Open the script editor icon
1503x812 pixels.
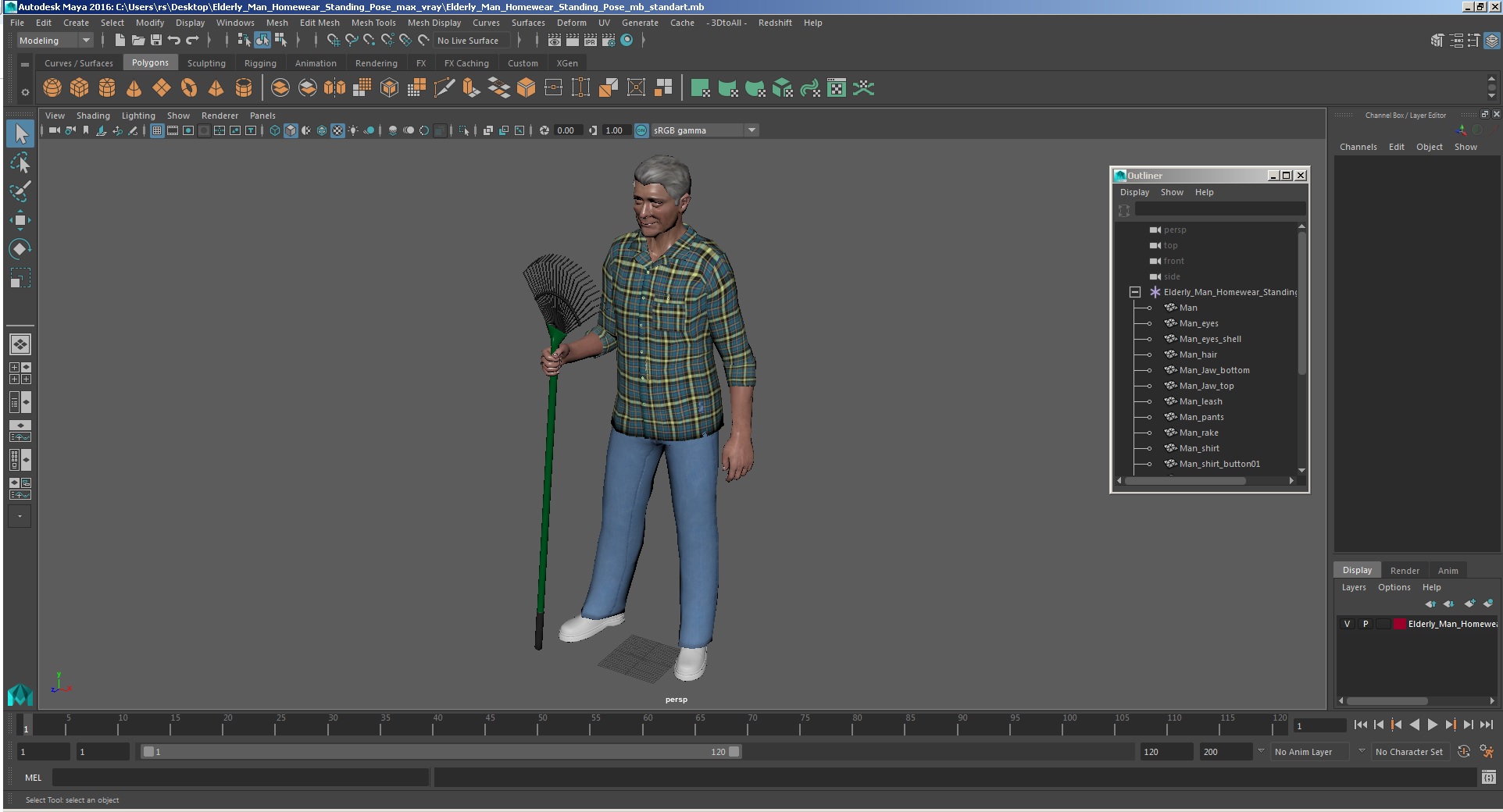pyautogui.click(x=1488, y=777)
